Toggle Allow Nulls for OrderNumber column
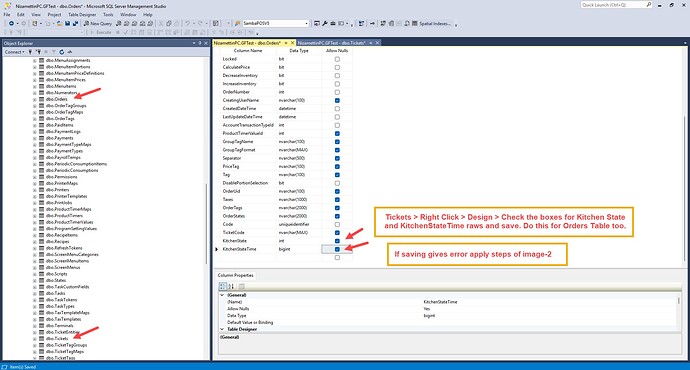Viewport: 690px width, 370px height. tap(337, 92)
